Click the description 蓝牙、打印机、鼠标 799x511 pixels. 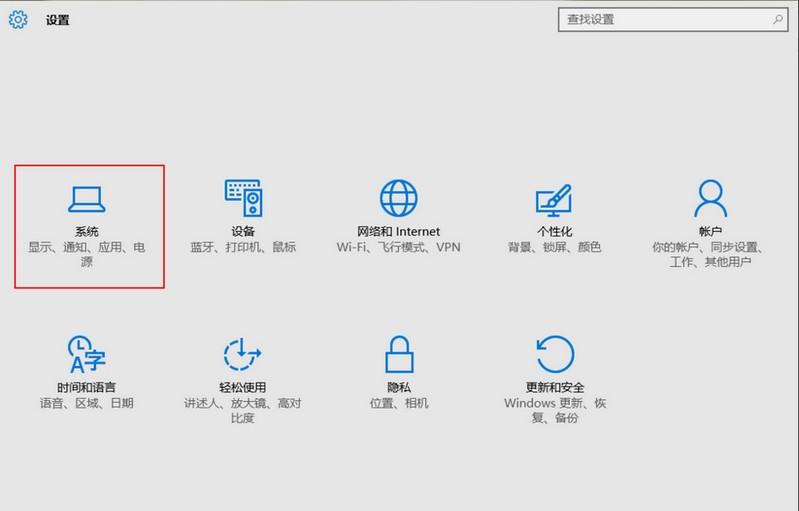(243, 247)
